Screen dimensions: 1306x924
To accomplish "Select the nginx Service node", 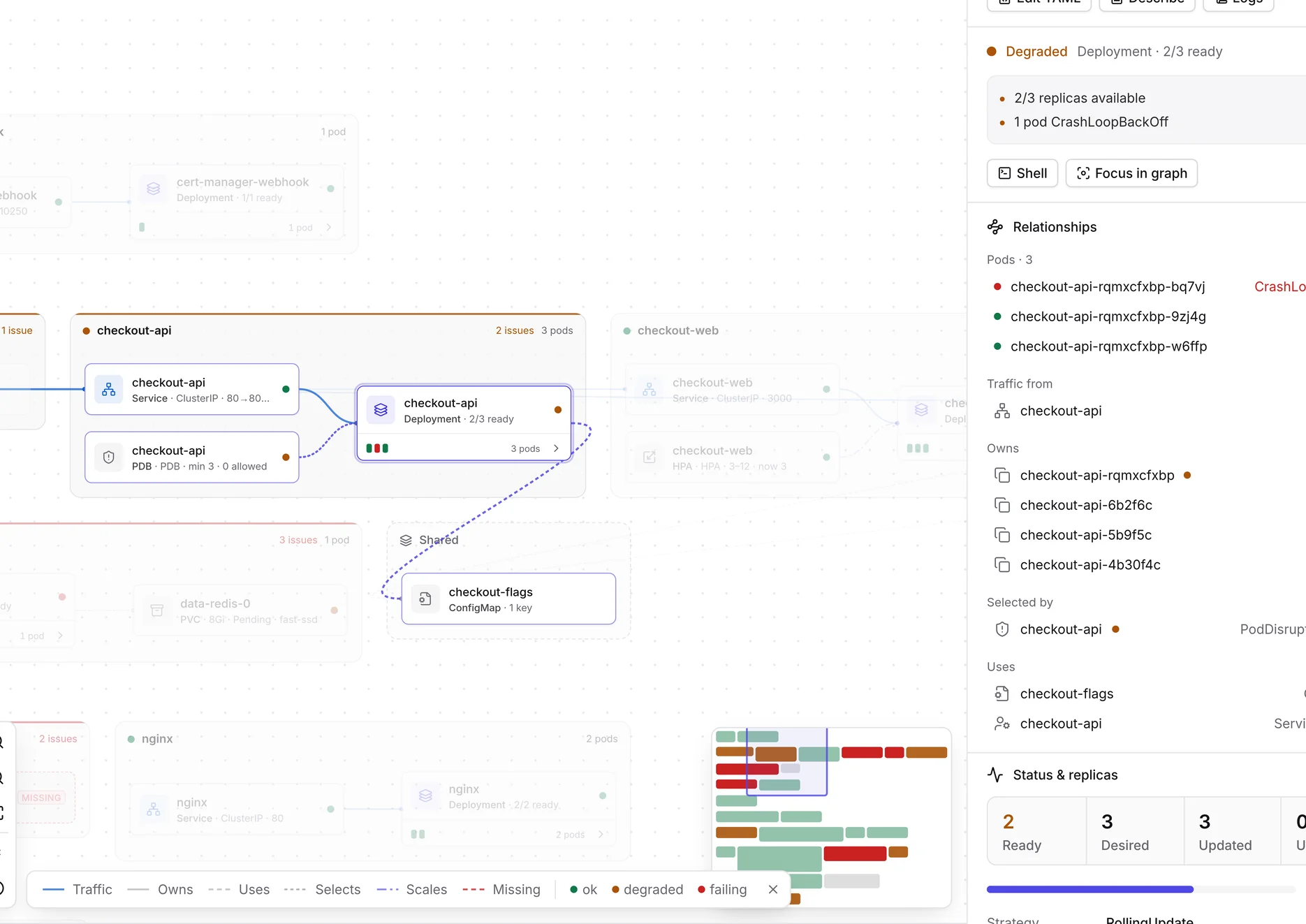I will click(x=237, y=809).
